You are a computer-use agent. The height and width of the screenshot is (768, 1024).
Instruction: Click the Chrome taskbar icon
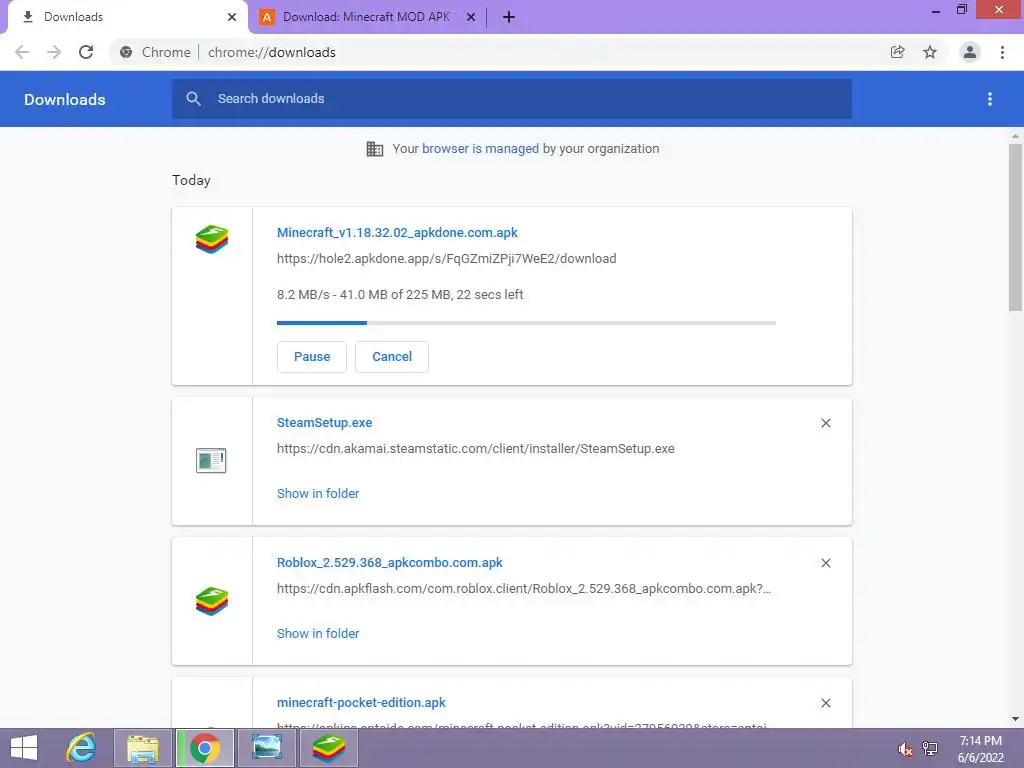coord(205,748)
